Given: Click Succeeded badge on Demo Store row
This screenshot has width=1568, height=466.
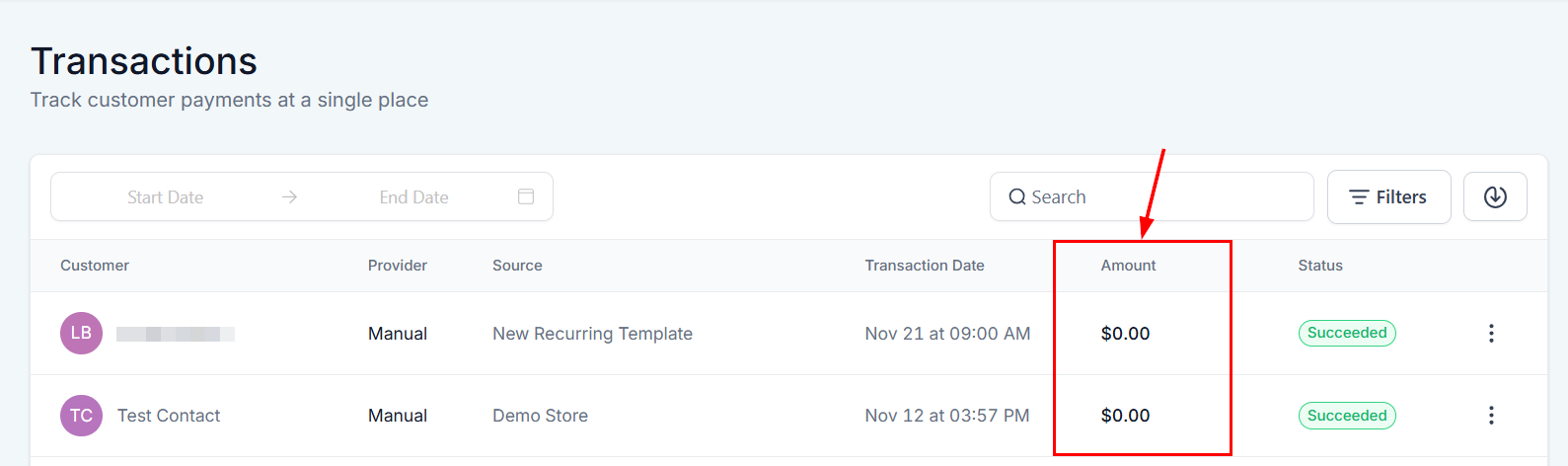Looking at the screenshot, I should [1347, 416].
